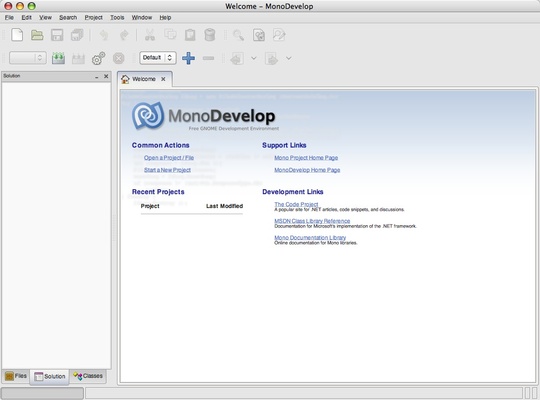Expand the forward navigation history arrow
The image size is (540, 400).
coord(289,58)
